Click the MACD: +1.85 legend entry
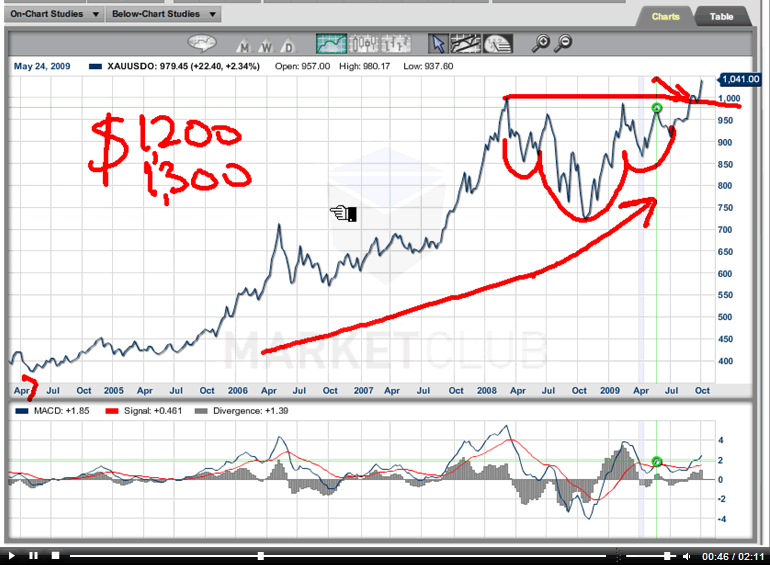 pyautogui.click(x=53, y=411)
